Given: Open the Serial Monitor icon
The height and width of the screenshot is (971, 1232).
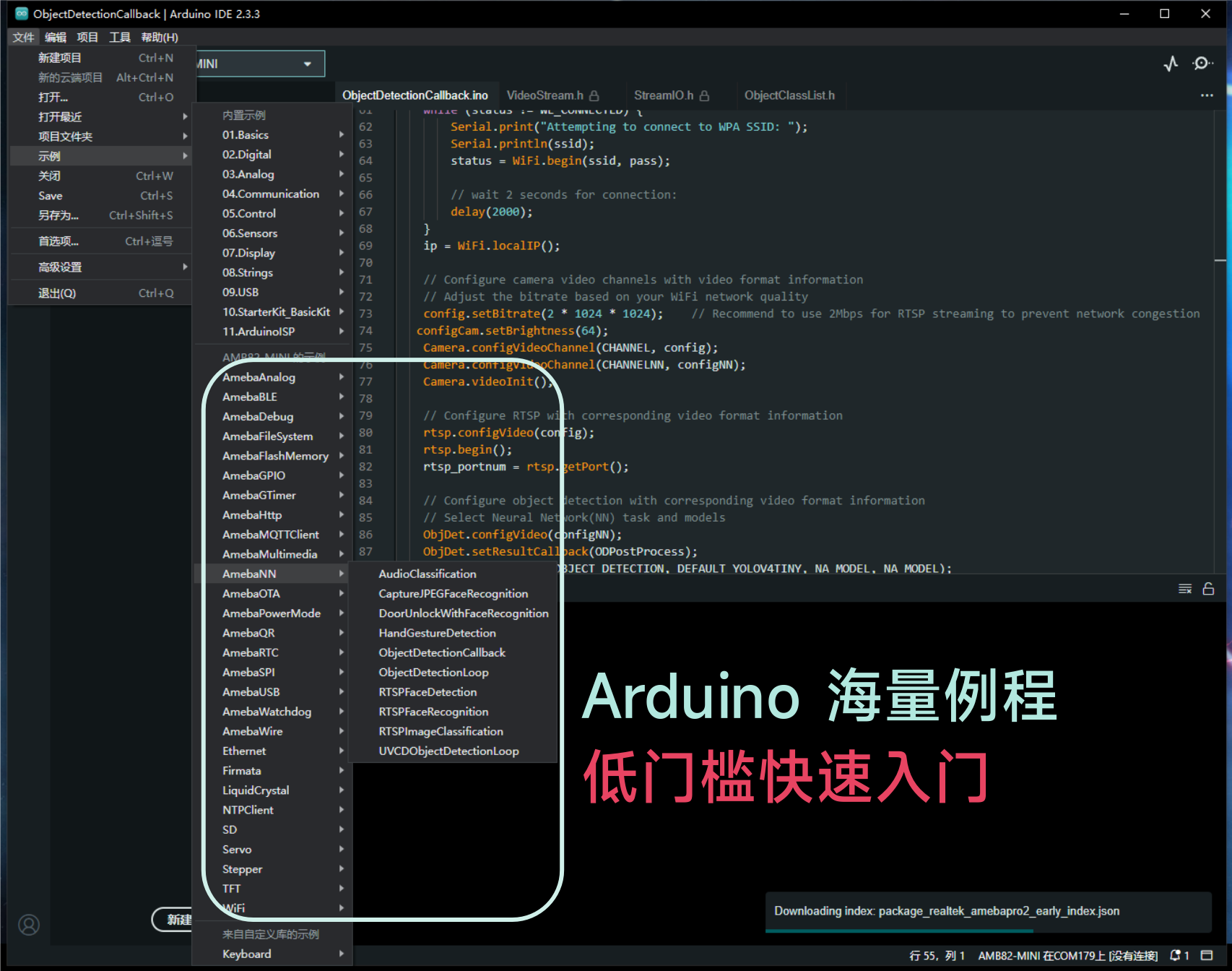Looking at the screenshot, I should coord(1202,64).
